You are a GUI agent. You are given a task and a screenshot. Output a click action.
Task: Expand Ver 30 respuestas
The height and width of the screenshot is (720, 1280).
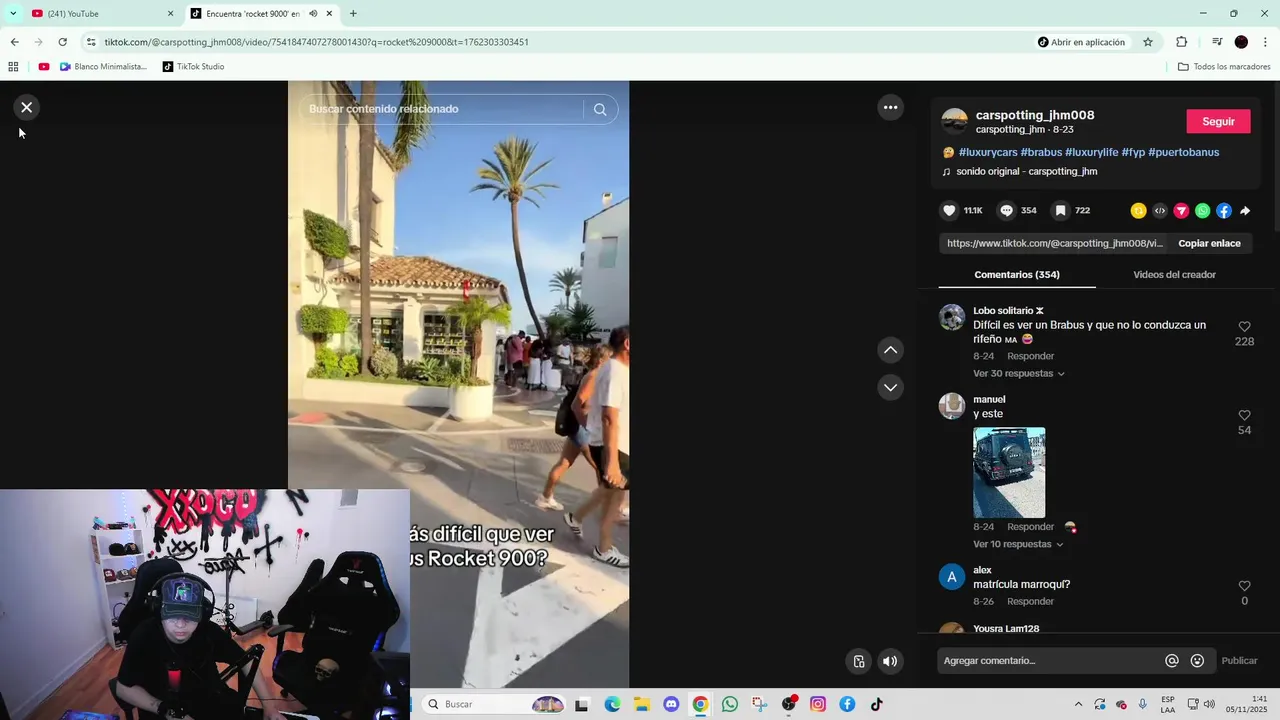pyautogui.click(x=1018, y=373)
